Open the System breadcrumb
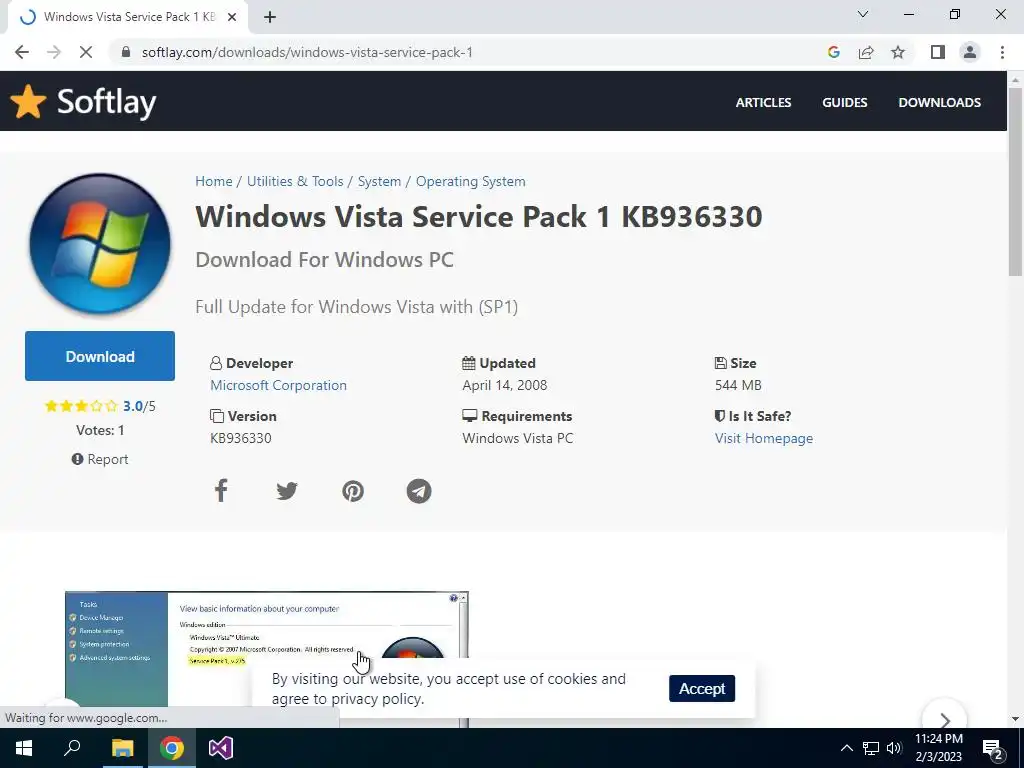This screenshot has width=1024, height=768. point(379,182)
